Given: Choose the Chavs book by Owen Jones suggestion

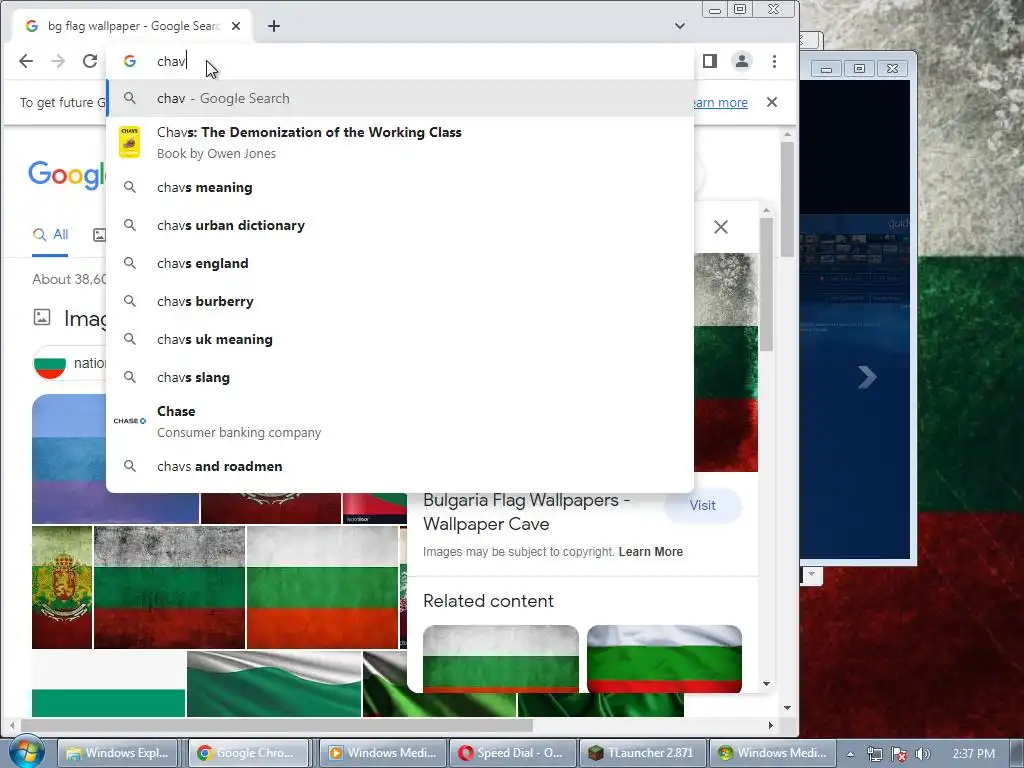Looking at the screenshot, I should point(400,142).
